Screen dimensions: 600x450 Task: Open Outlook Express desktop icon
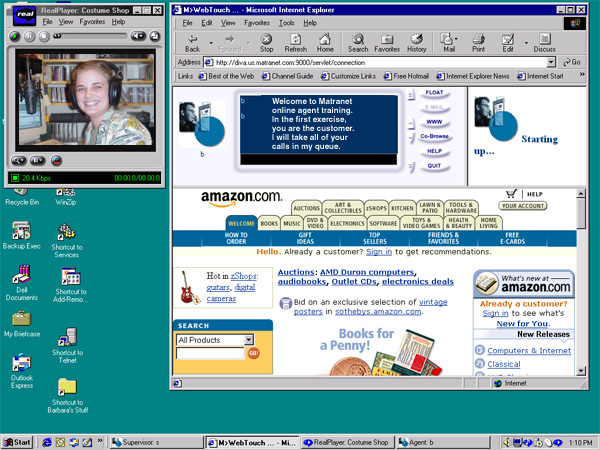tap(21, 371)
